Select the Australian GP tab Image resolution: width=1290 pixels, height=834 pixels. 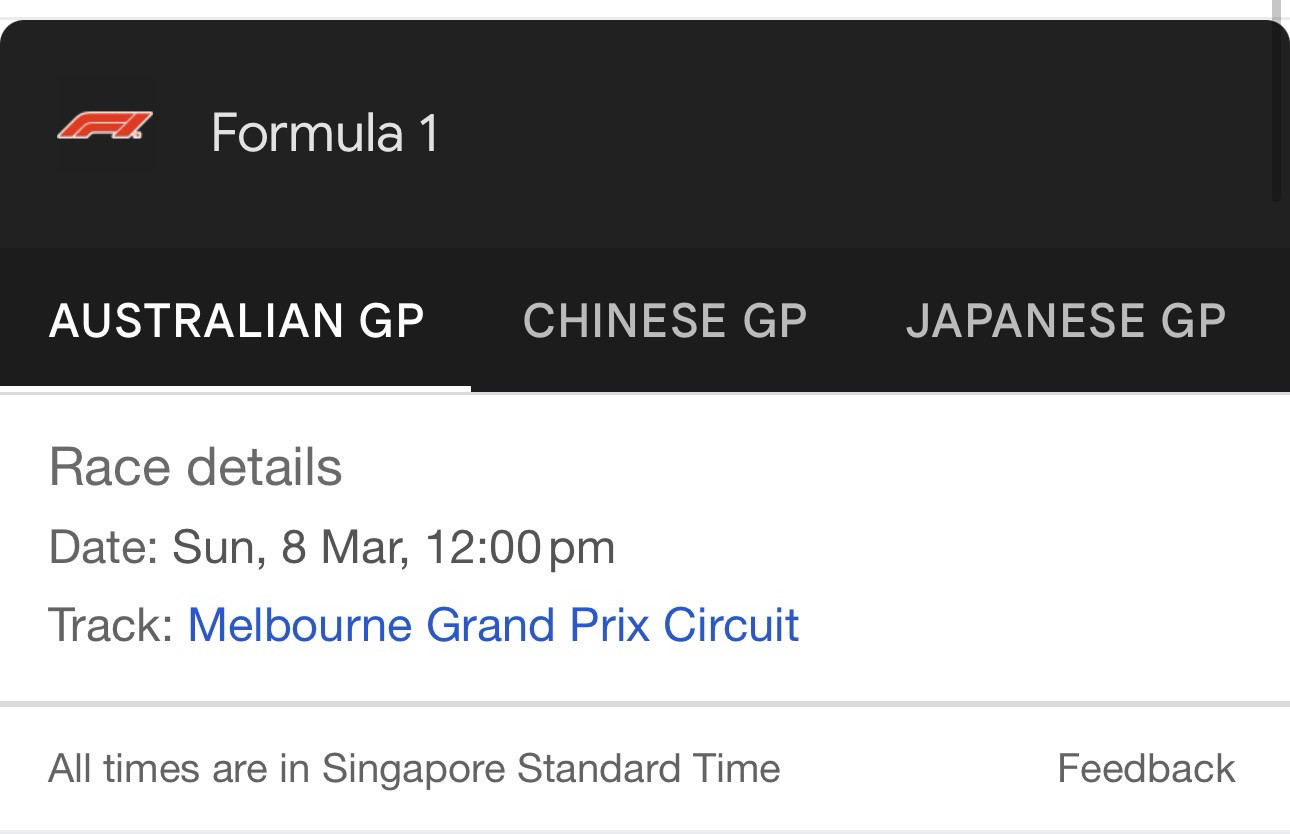coord(236,321)
